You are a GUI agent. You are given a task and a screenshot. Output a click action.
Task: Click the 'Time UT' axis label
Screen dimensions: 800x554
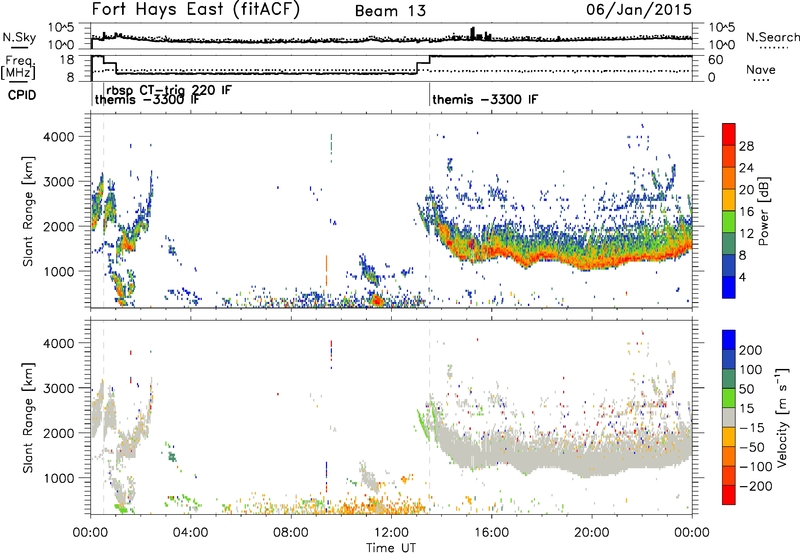tap(391, 548)
